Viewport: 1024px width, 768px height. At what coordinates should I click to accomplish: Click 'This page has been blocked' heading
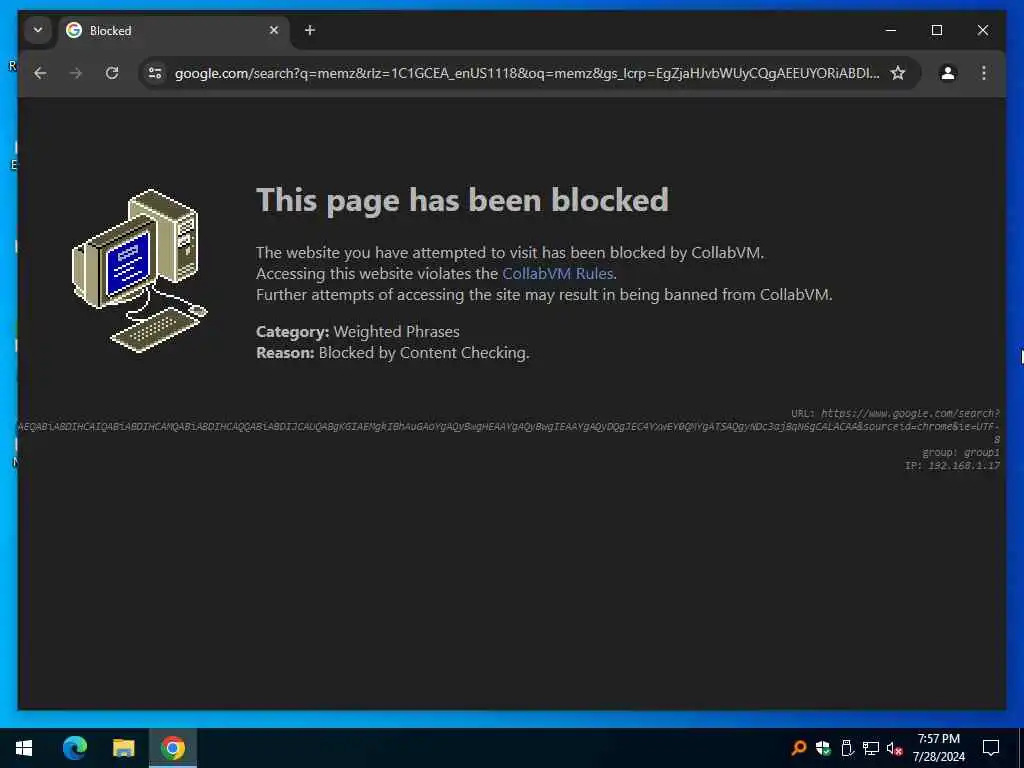(x=462, y=200)
